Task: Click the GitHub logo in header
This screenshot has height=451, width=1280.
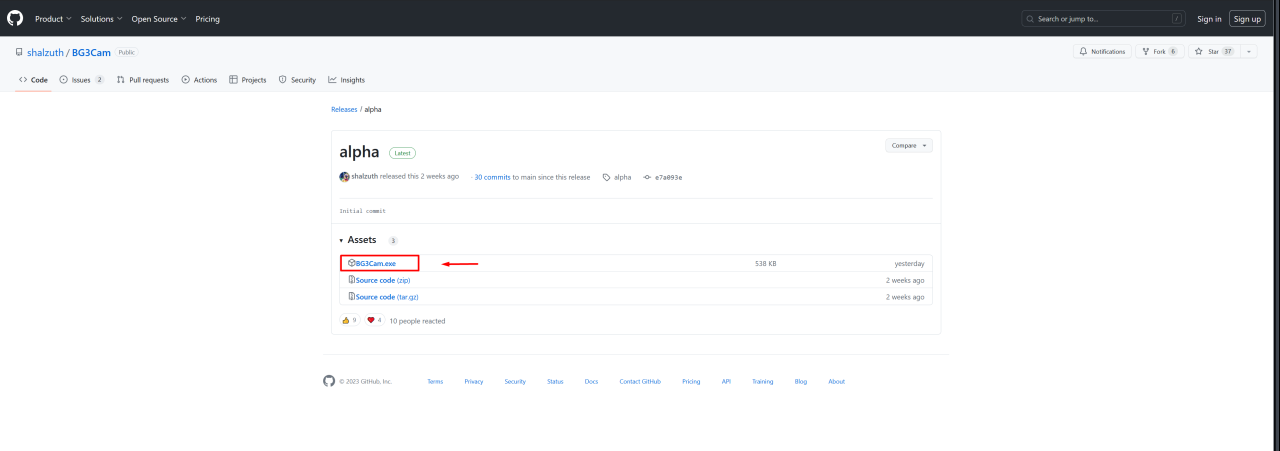Action: (15, 18)
